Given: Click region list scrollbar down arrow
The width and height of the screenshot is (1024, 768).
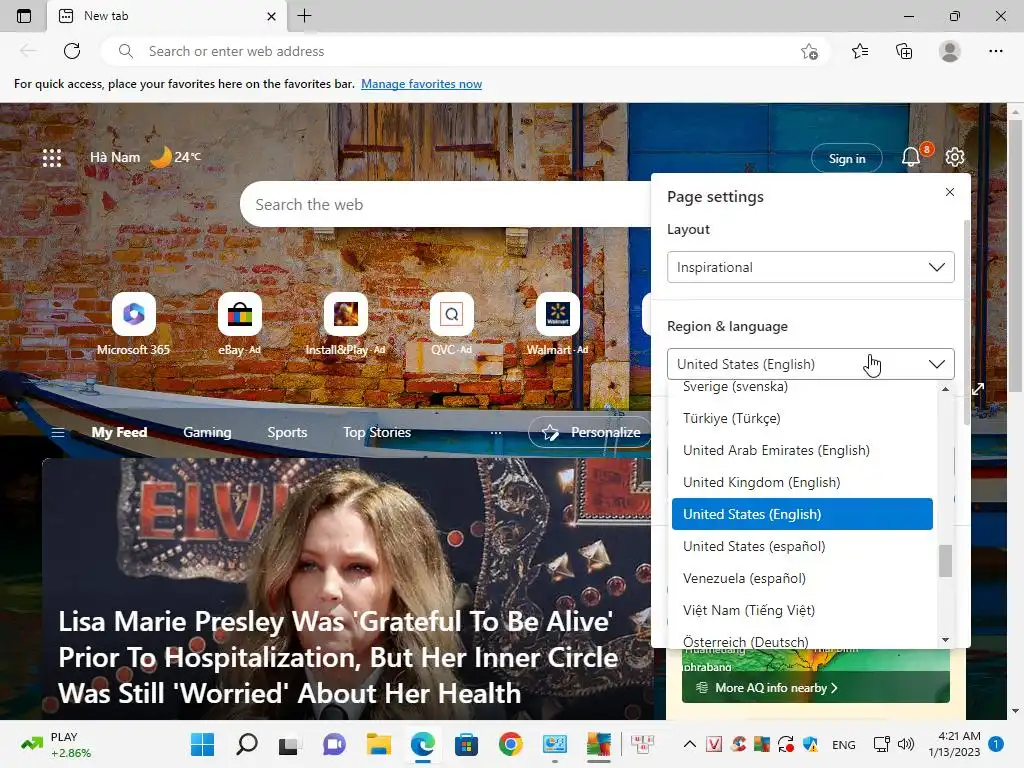Looking at the screenshot, I should pos(945,640).
